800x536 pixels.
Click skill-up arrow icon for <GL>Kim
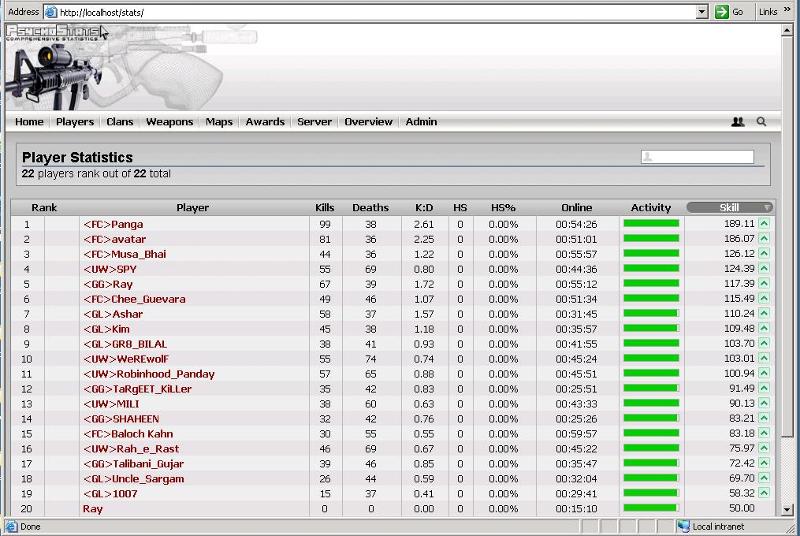click(764, 328)
